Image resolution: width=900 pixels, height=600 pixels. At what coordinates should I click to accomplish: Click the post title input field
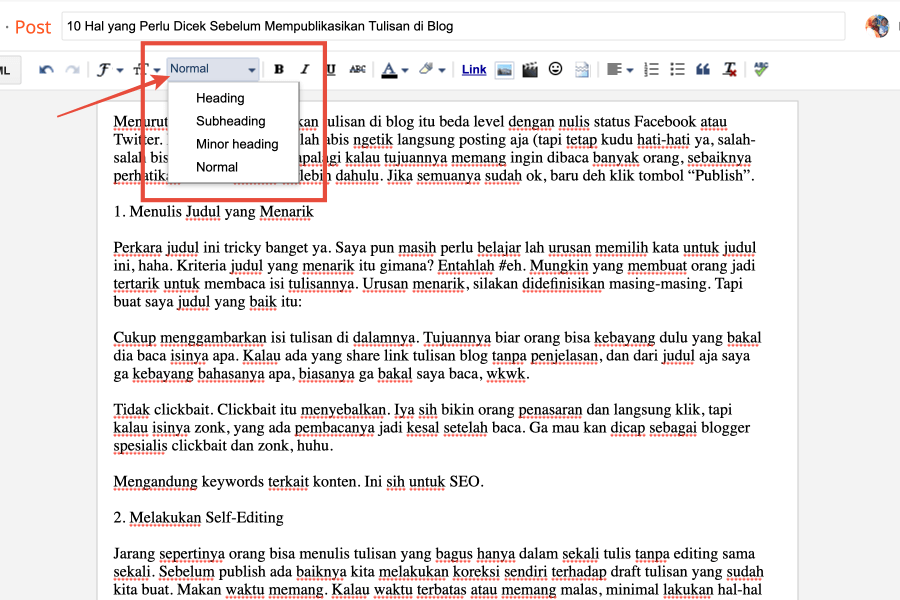tap(453, 26)
